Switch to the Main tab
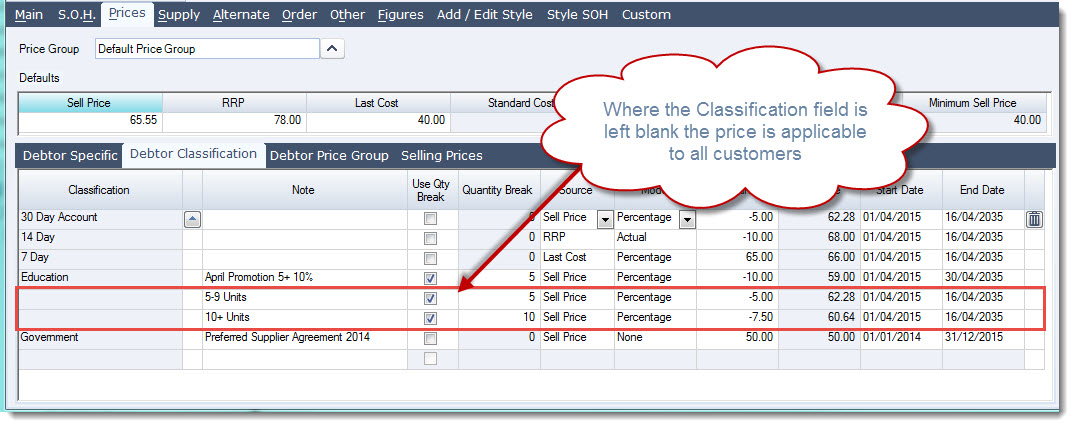The height and width of the screenshot is (427, 1074). 29,14
